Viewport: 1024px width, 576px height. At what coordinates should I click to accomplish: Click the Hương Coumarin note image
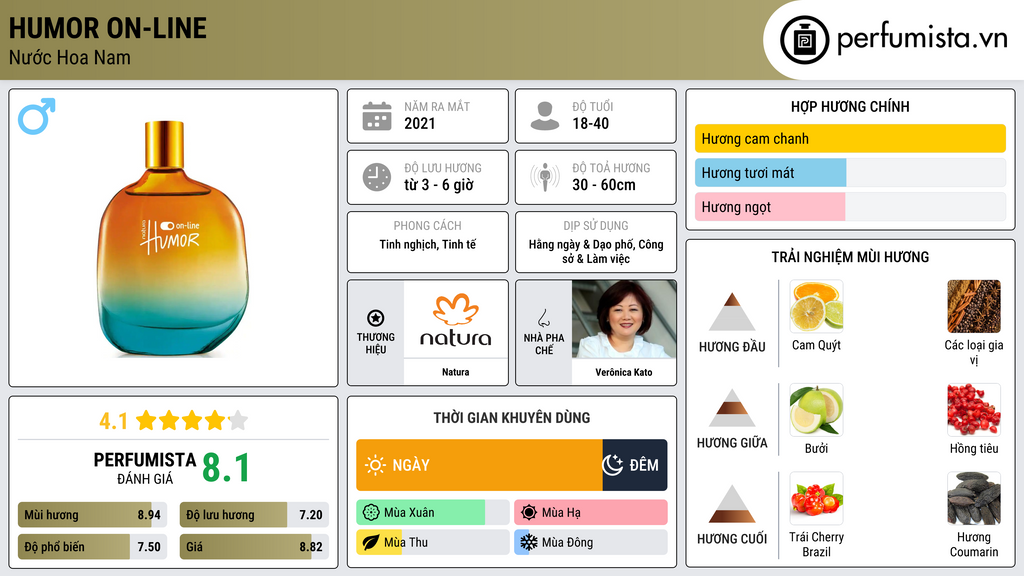[x=974, y=498]
